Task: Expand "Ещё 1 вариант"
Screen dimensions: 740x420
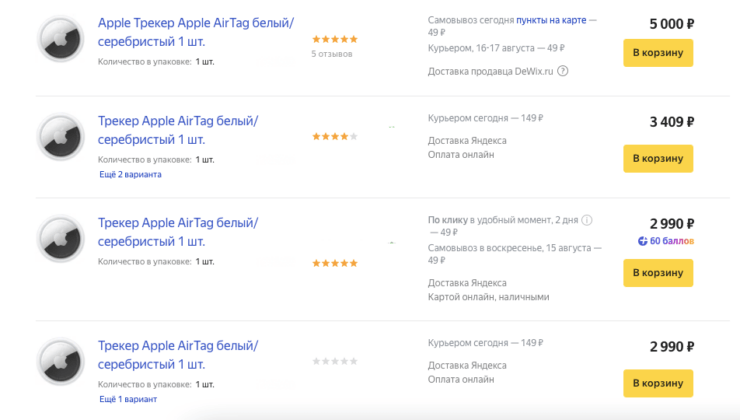Action: (x=129, y=399)
